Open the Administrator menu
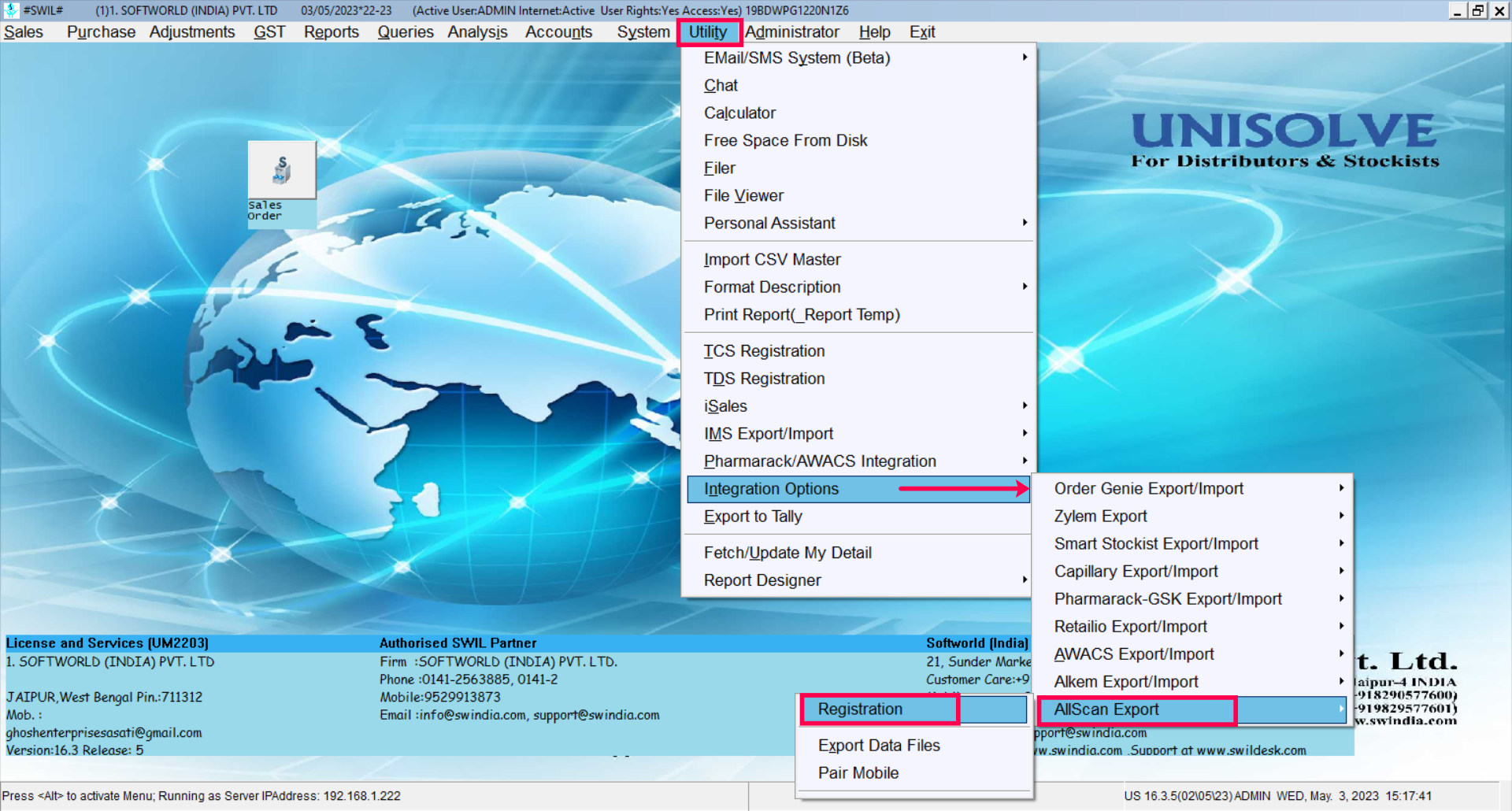Viewport: 1512px width, 811px height. pyautogui.click(x=792, y=32)
